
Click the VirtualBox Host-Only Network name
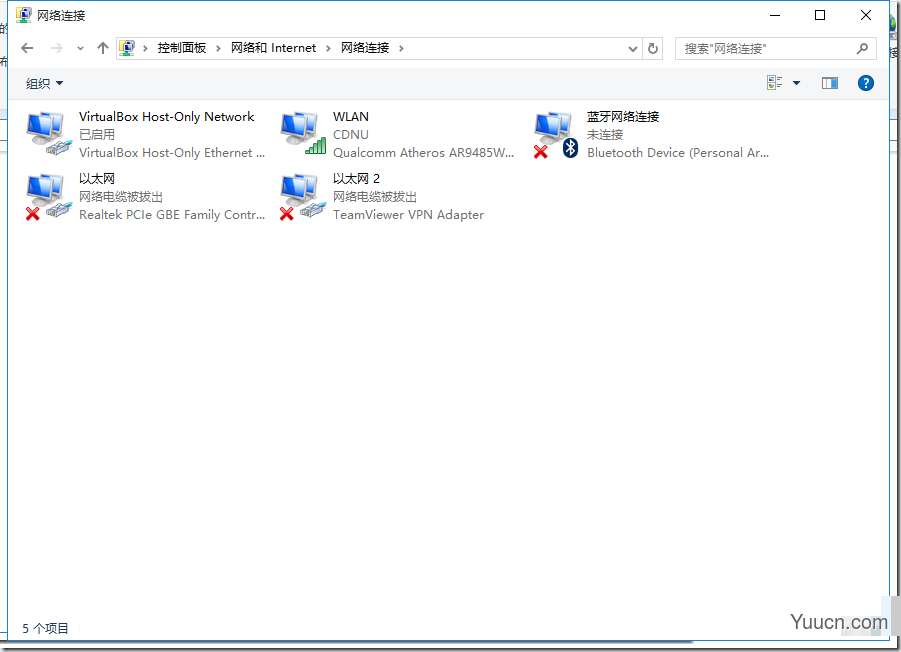[166, 117]
